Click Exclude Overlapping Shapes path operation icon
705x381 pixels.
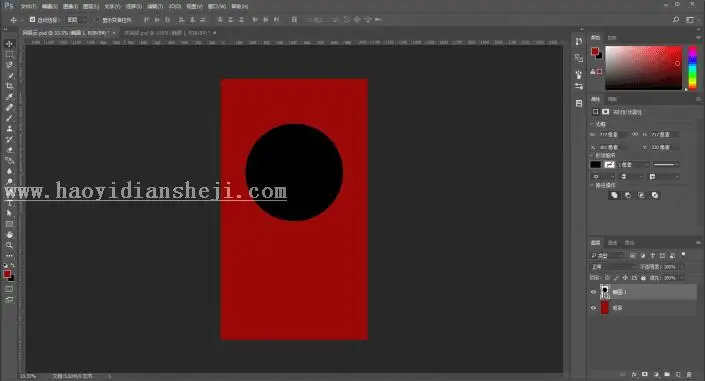click(655, 195)
